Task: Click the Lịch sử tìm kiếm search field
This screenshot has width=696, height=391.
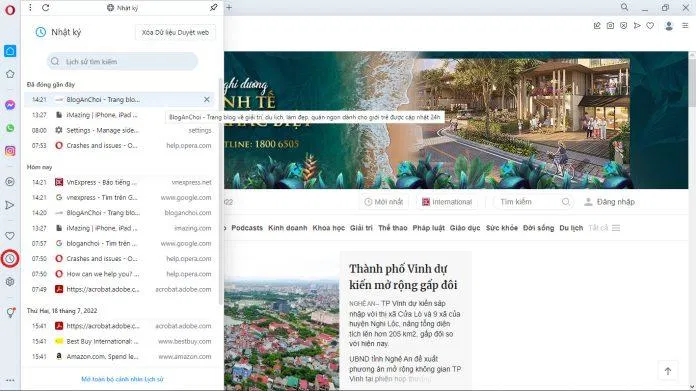Action: point(123,61)
